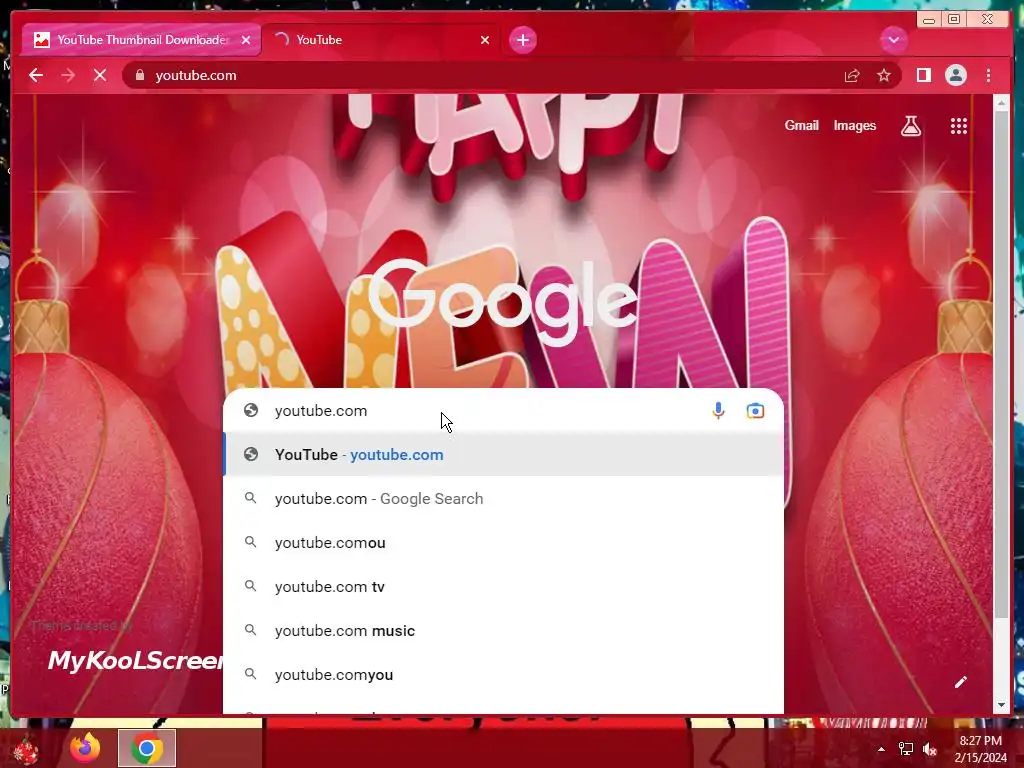The height and width of the screenshot is (768, 1024).
Task: Customize this page with pencil icon
Action: pos(960,682)
